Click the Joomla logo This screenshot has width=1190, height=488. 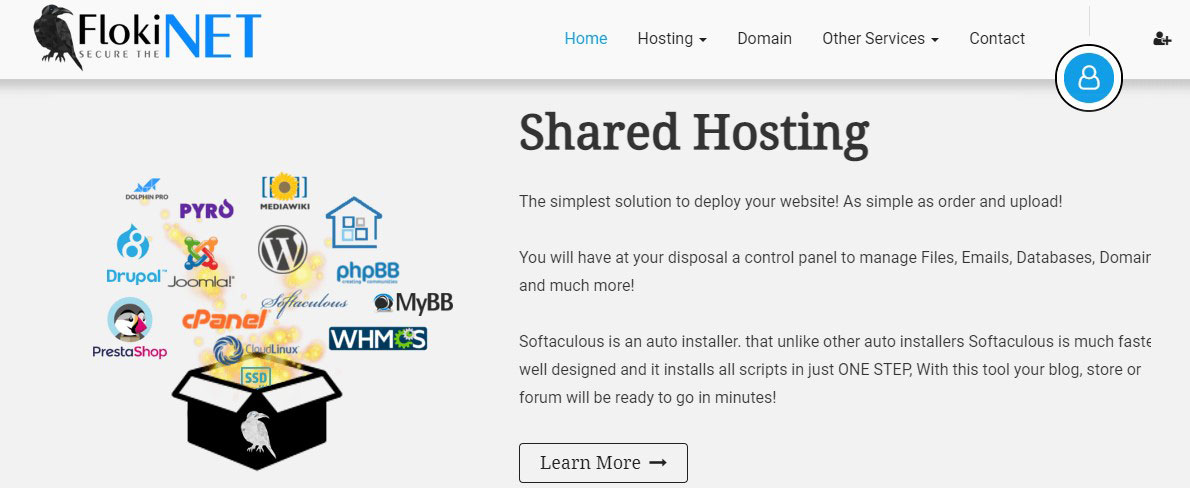point(201,263)
